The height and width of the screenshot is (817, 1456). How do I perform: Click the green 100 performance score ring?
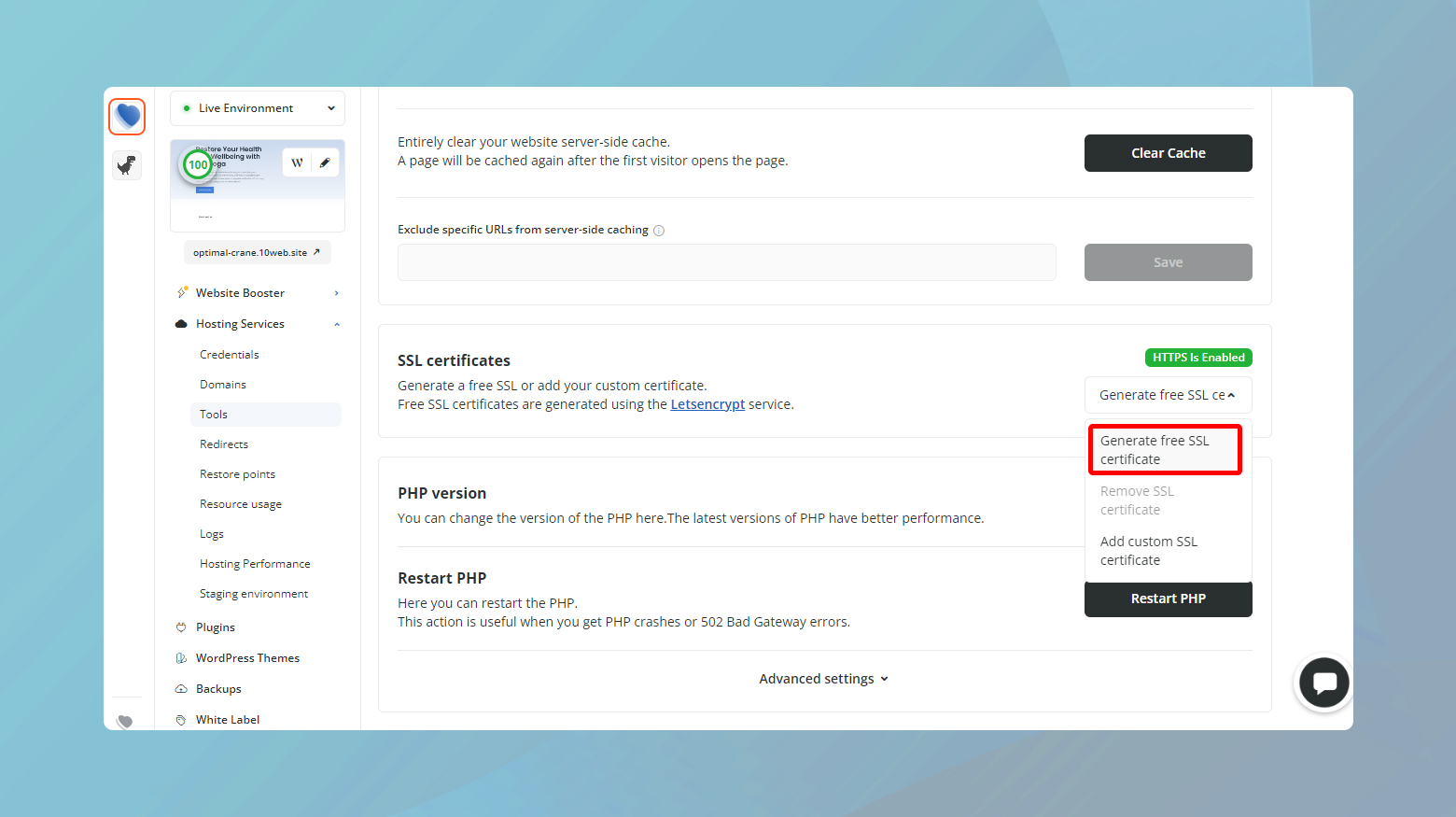point(197,164)
